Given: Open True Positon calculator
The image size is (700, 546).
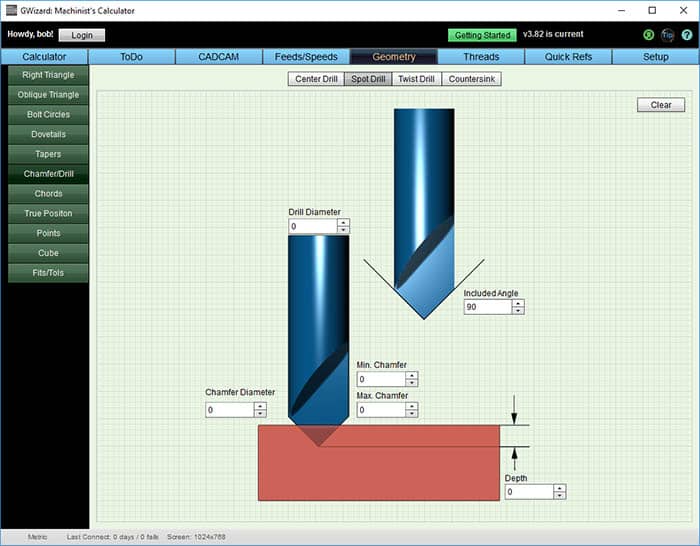Looking at the screenshot, I should pyautogui.click(x=48, y=213).
